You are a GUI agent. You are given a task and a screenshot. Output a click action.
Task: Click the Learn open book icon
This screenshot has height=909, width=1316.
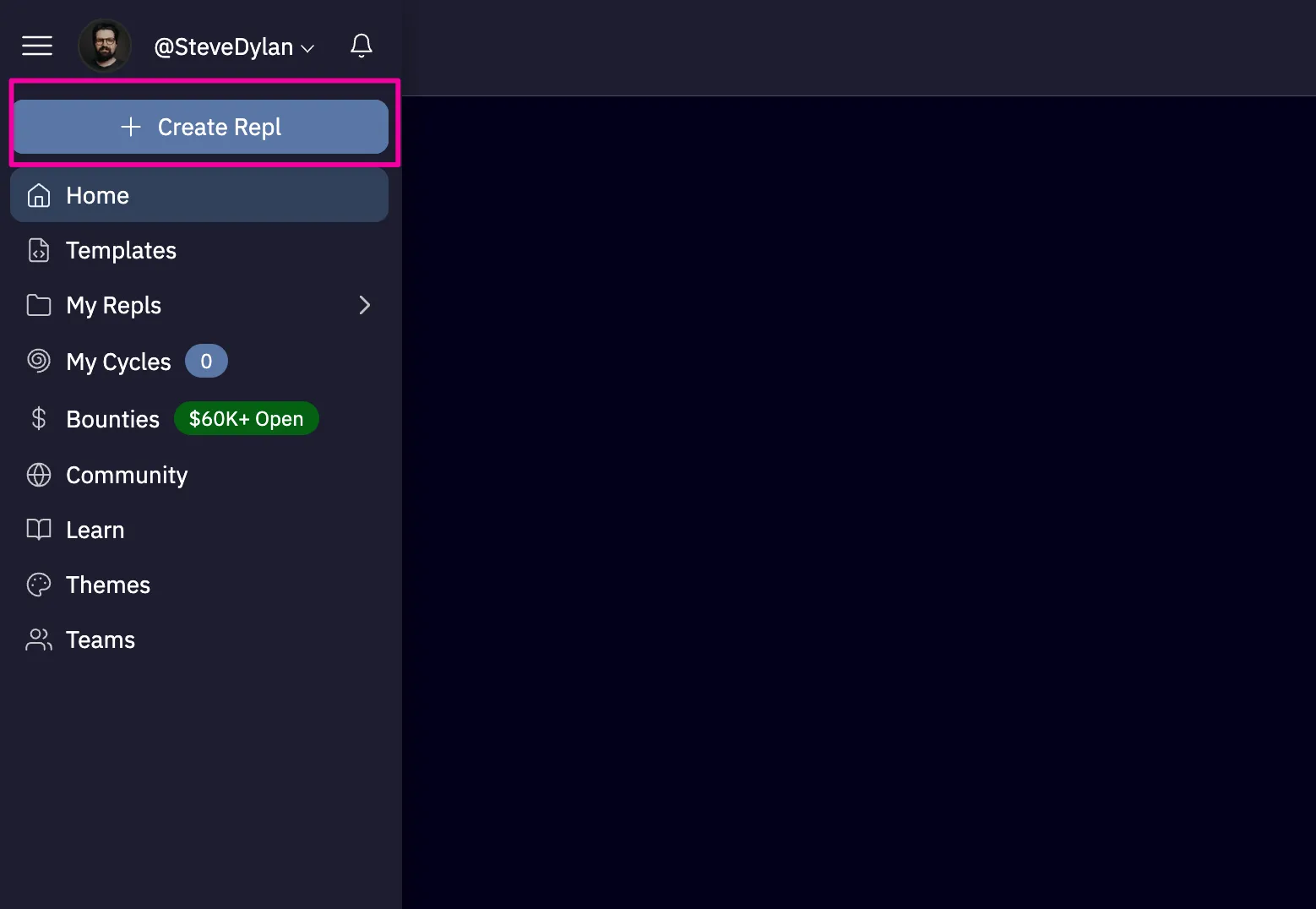39,530
